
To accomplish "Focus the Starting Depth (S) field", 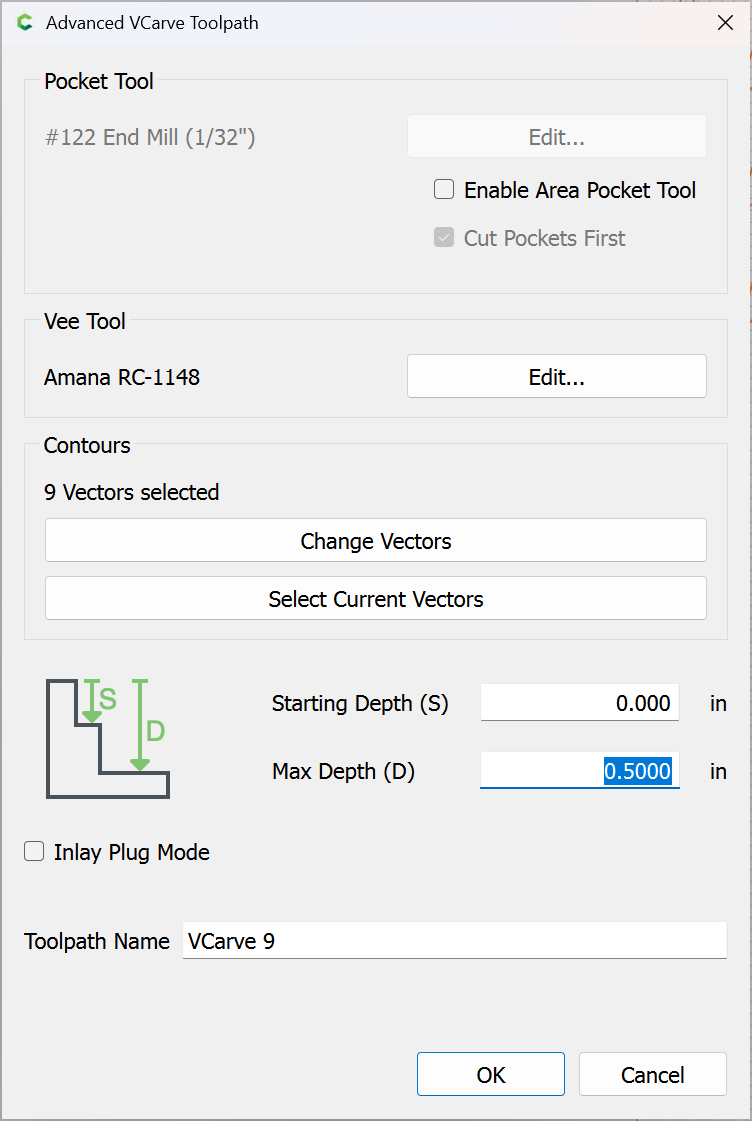I will click(x=579, y=703).
